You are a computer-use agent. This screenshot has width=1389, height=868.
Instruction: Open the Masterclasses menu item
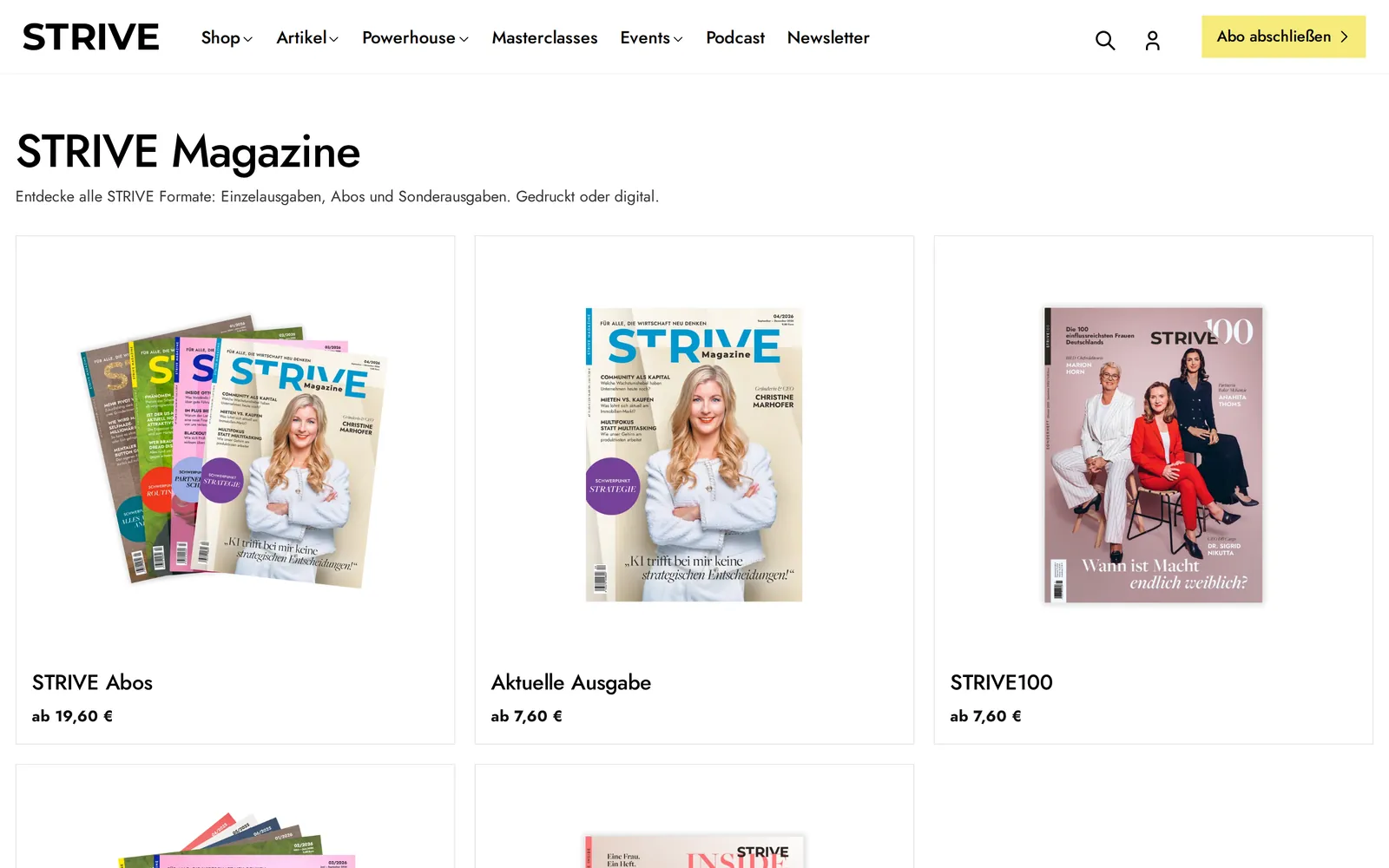click(x=544, y=37)
